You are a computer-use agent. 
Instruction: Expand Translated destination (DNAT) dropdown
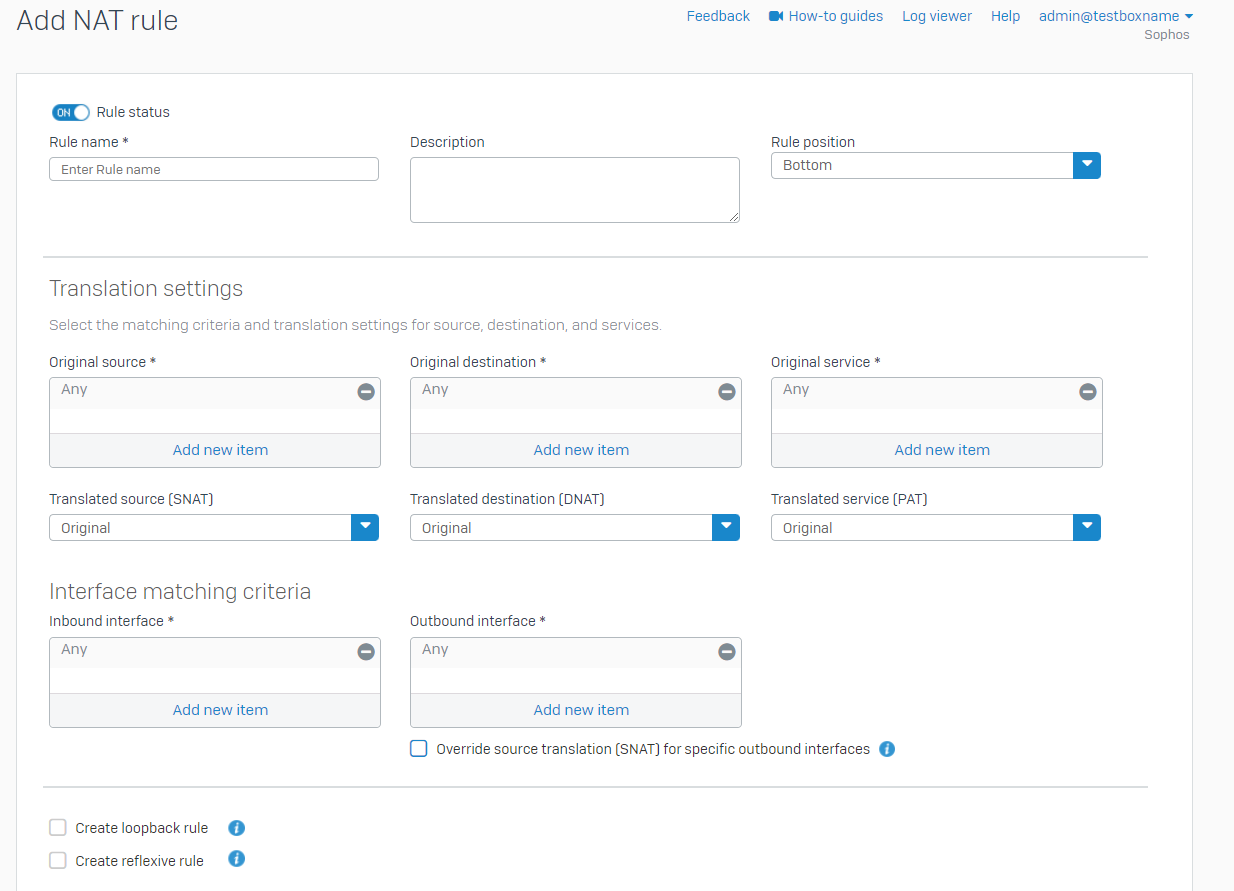click(726, 527)
